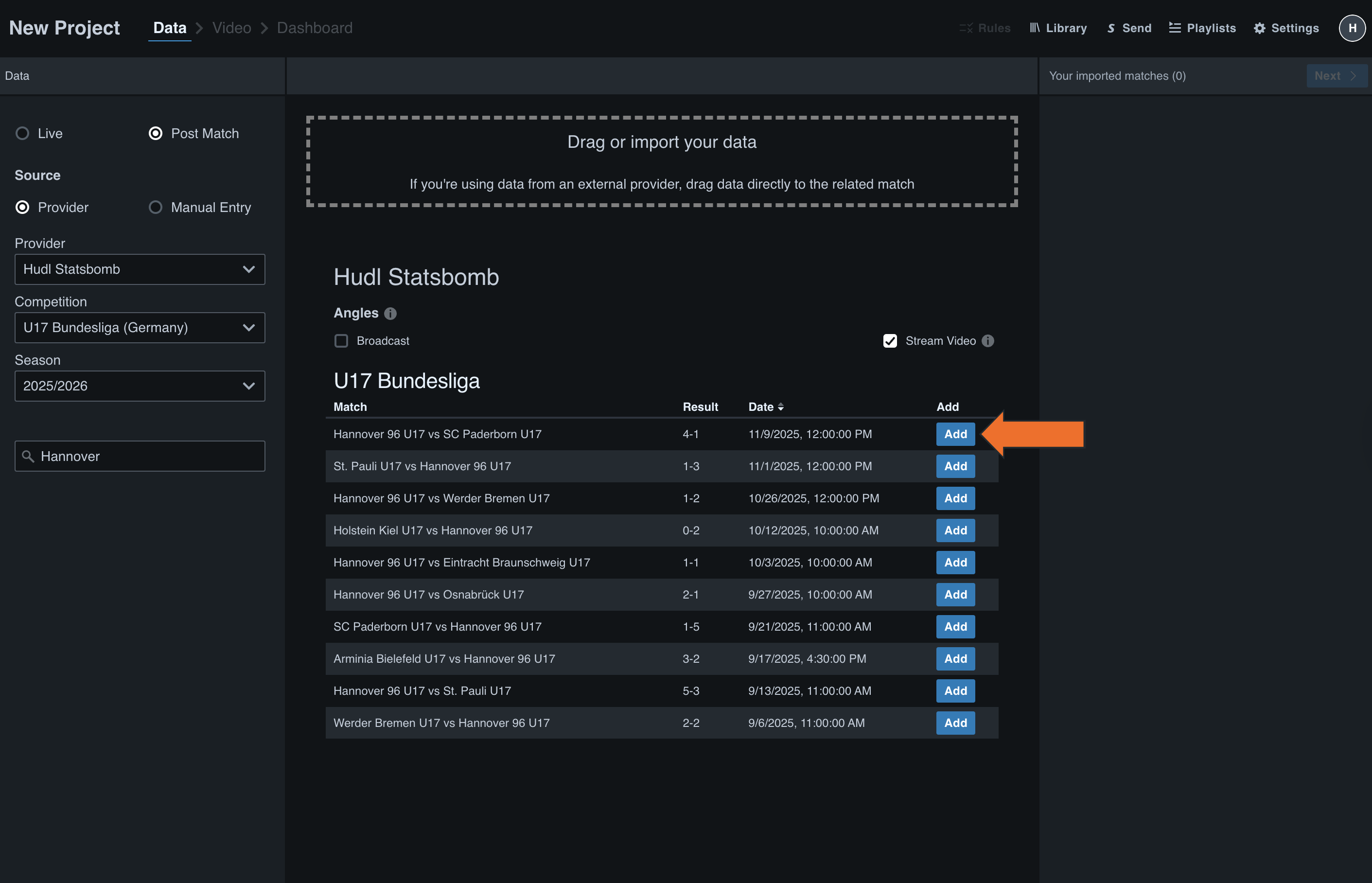1372x883 pixels.
Task: Click the U17 Bundesliga heading
Action: 406,381
